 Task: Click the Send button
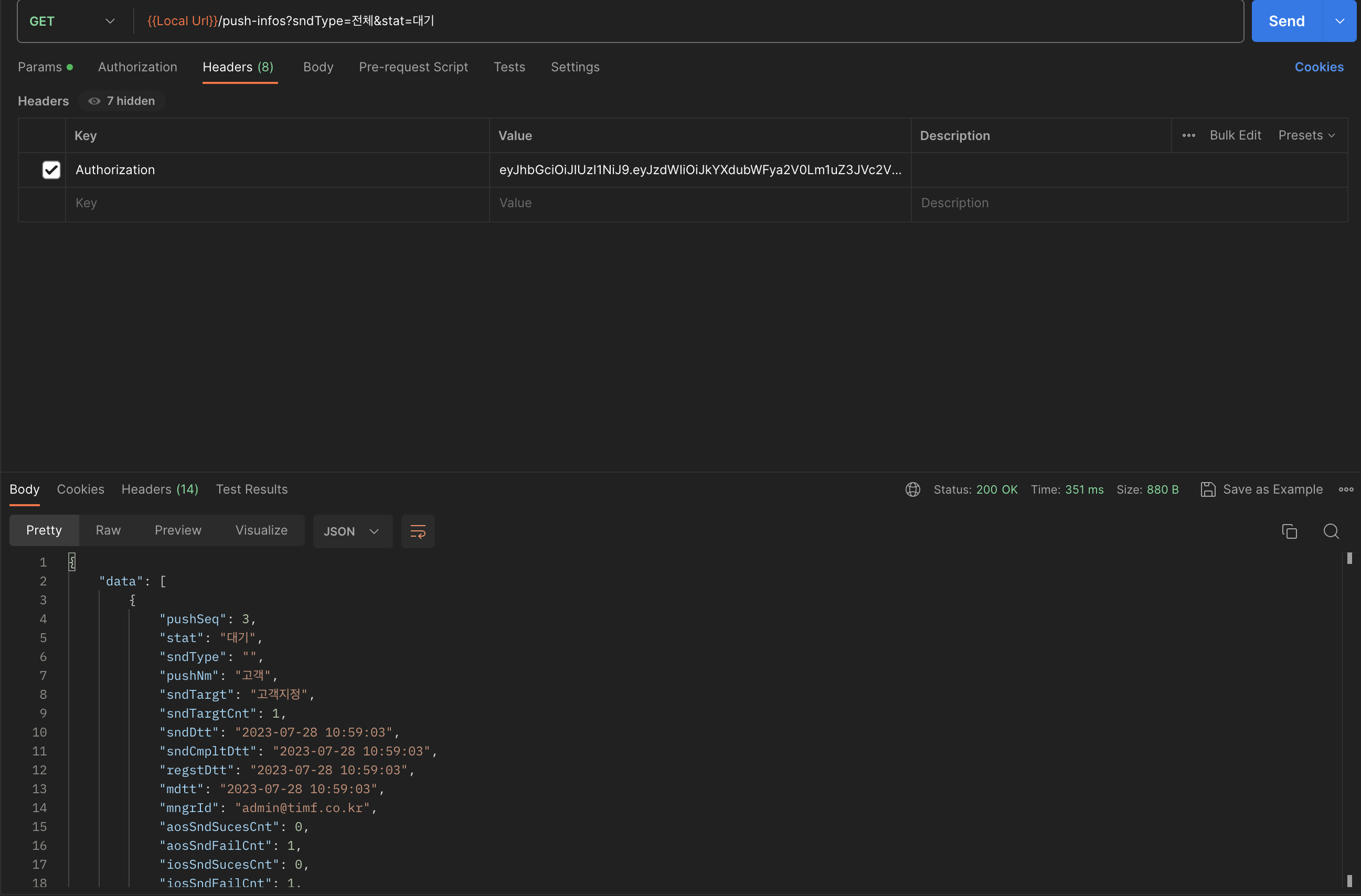[1286, 21]
